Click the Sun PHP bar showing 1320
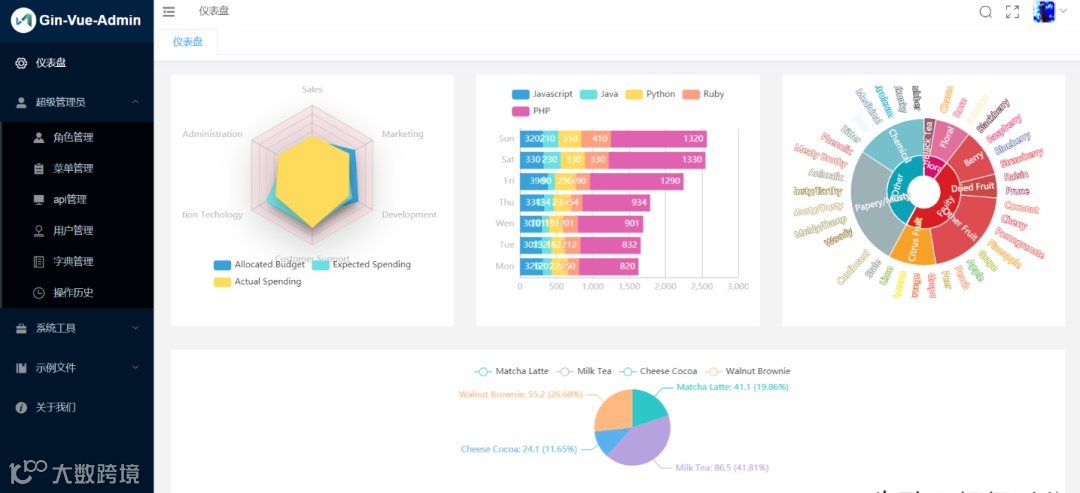The width and height of the screenshot is (1080, 493). (x=658, y=138)
